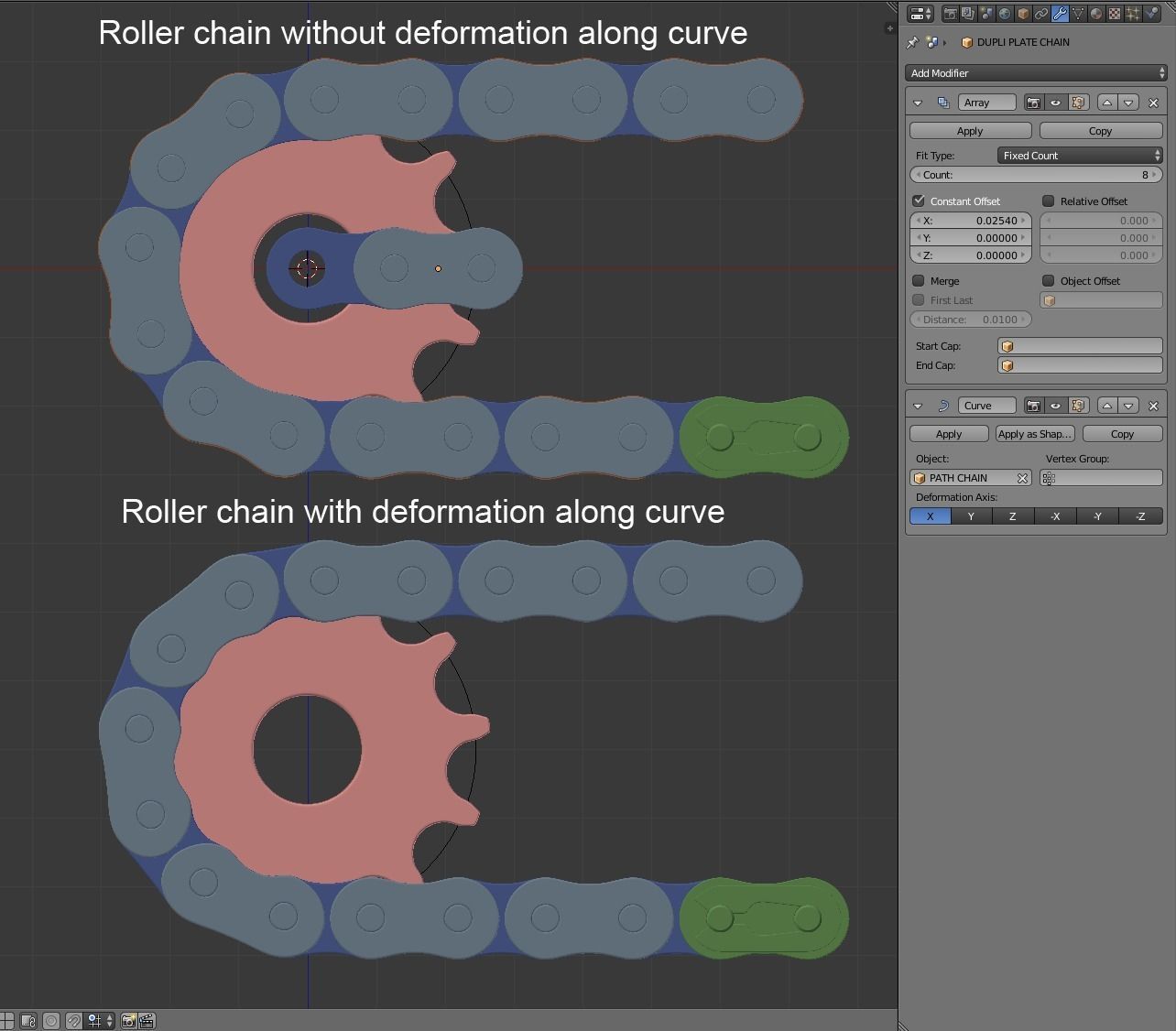Click the First Last checkbox
1176x1031 pixels.
click(919, 300)
